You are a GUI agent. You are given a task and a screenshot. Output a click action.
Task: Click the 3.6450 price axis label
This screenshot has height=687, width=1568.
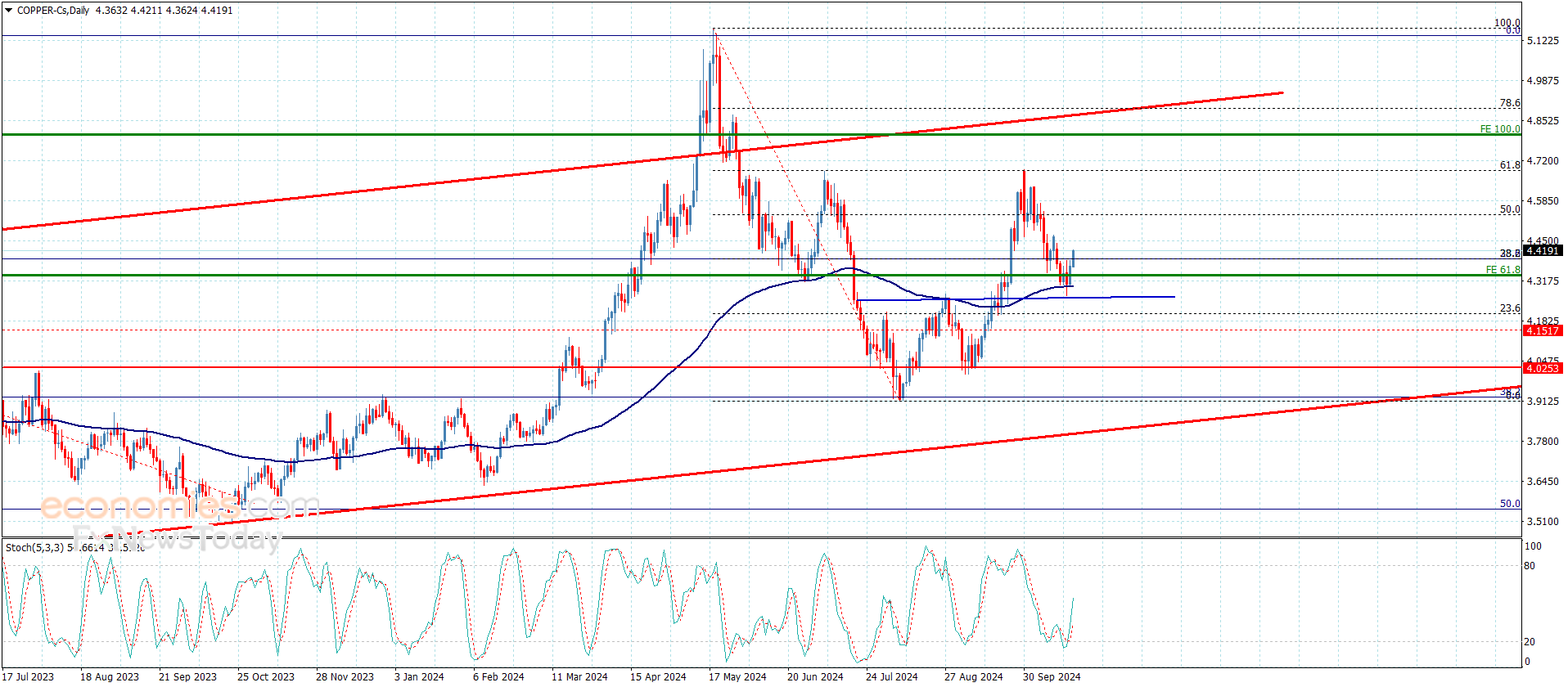click(x=1542, y=482)
